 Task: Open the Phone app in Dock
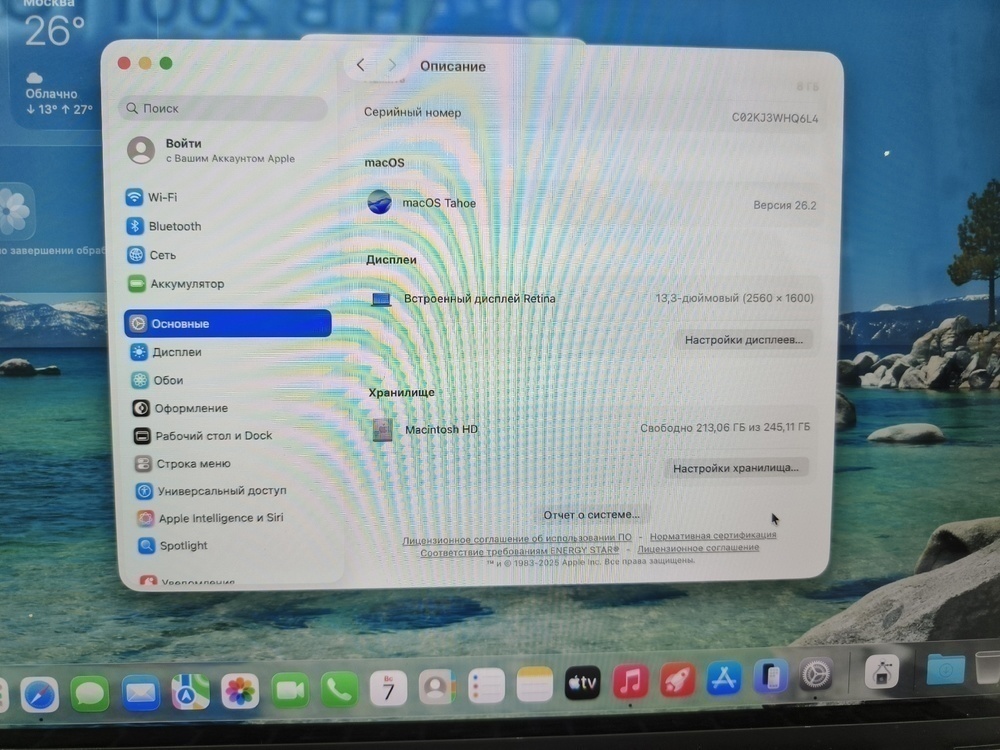pyautogui.click(x=339, y=689)
